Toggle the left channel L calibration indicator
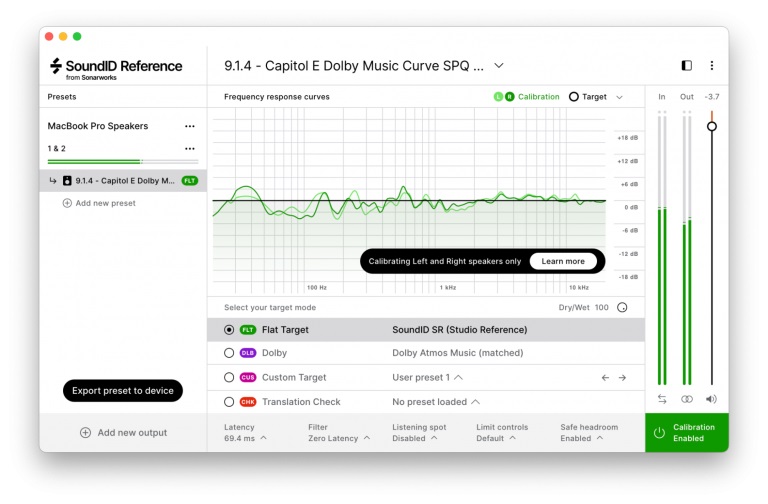The width and height of the screenshot is (768, 504). click(498, 97)
